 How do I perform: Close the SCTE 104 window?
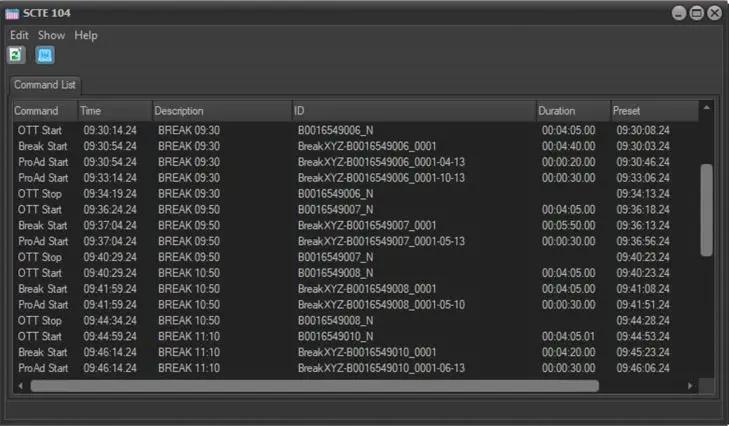(x=714, y=13)
